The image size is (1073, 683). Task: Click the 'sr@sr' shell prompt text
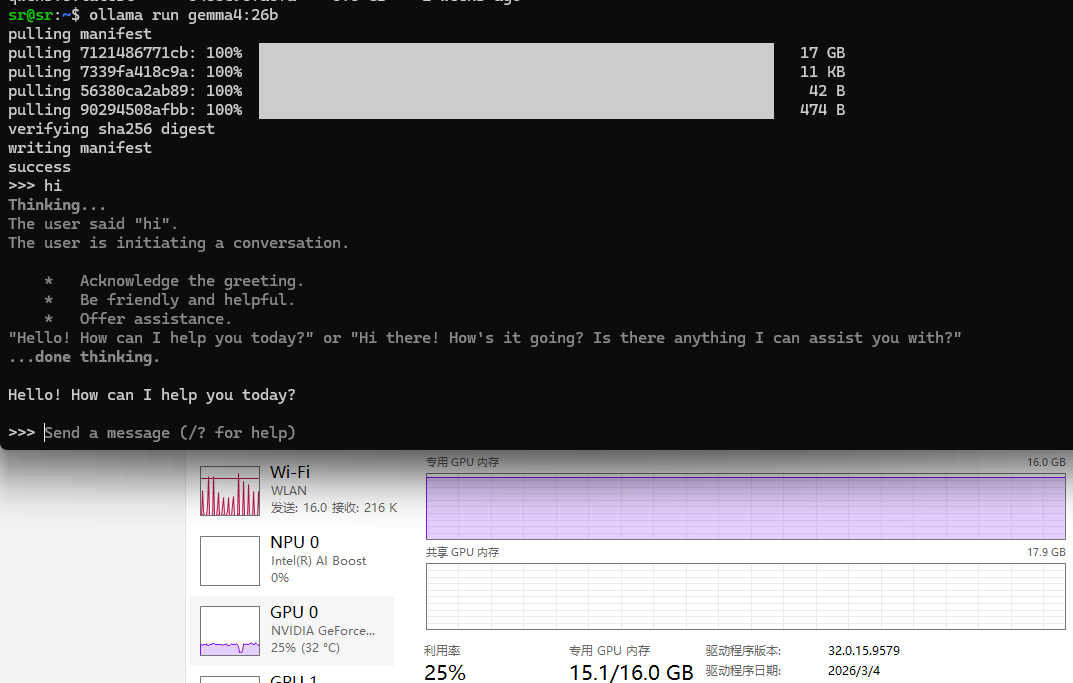[30, 14]
